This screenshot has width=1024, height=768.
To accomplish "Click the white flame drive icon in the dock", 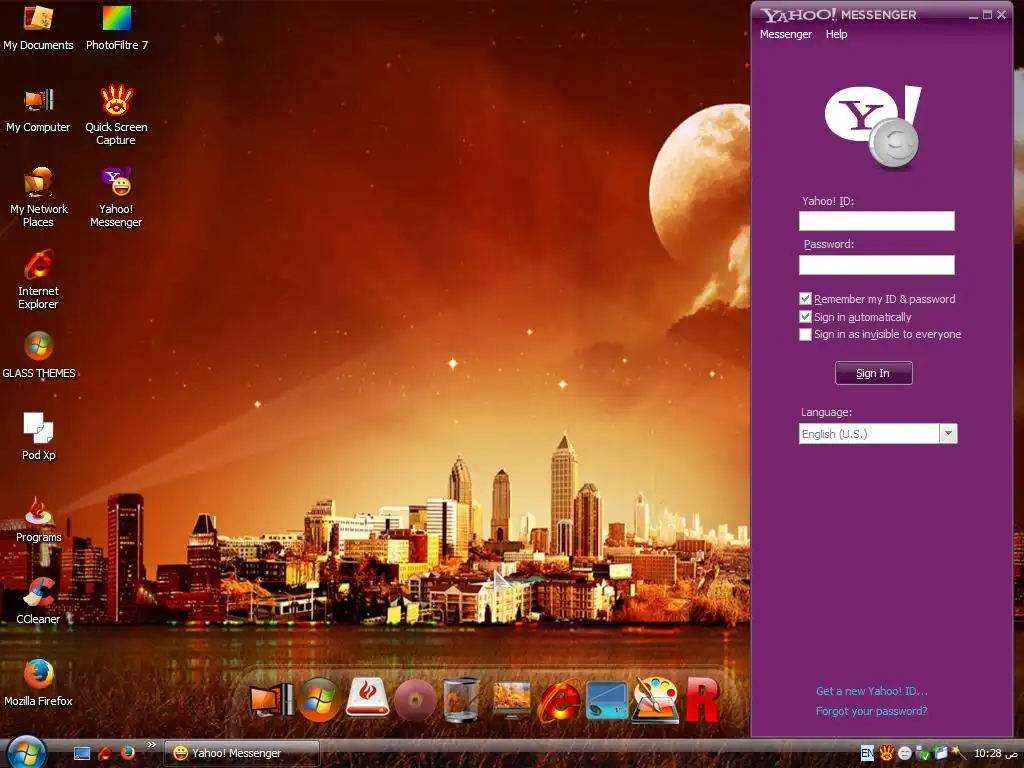I will [x=367, y=697].
